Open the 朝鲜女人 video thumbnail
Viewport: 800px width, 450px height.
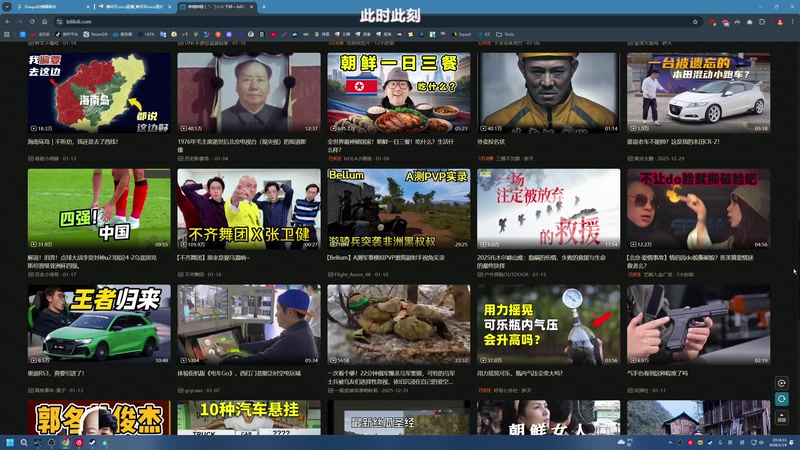pyautogui.click(x=548, y=417)
